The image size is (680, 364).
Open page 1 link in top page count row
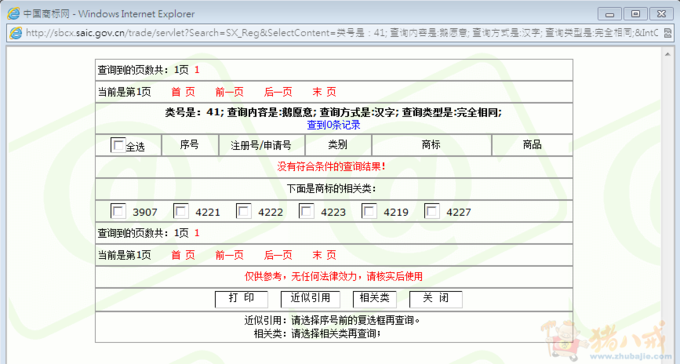point(197,70)
